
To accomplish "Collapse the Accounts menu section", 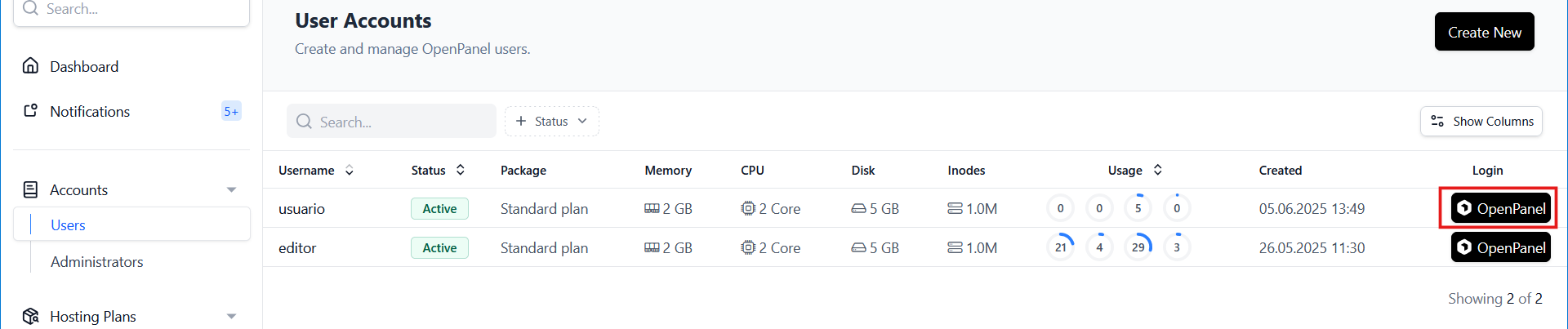I will (231, 189).
